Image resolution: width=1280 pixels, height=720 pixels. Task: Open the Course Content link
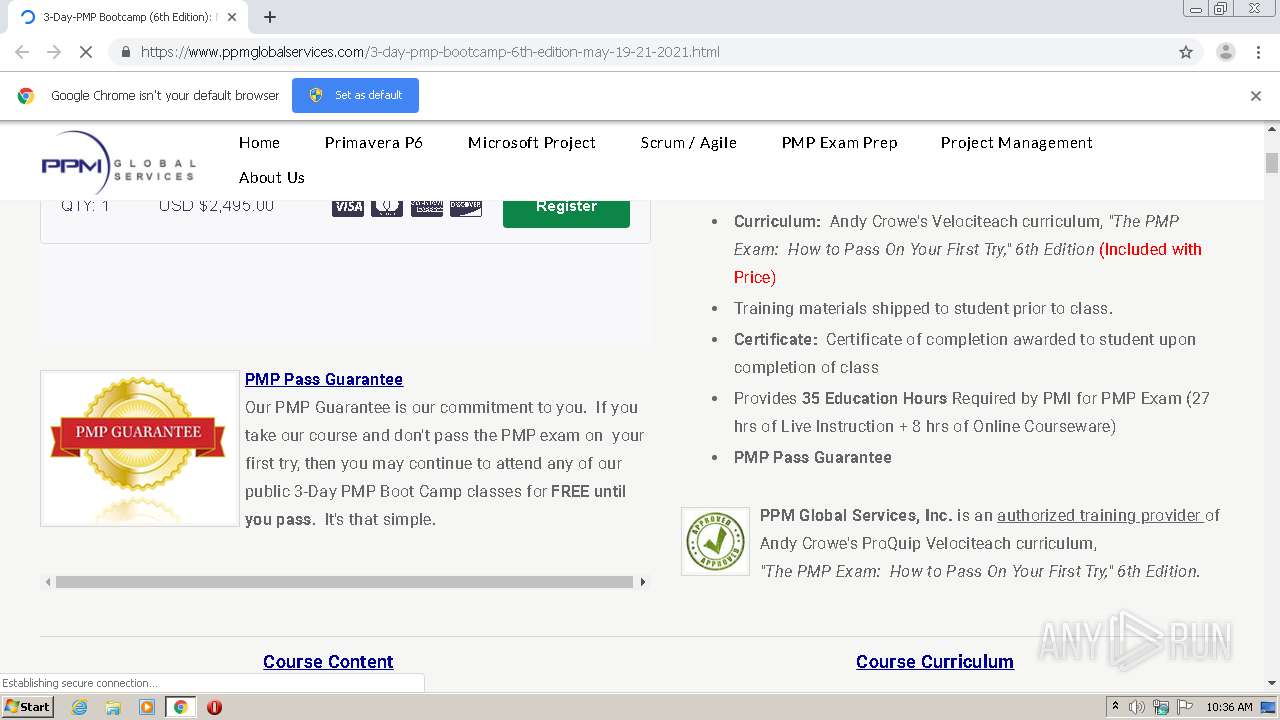click(x=328, y=662)
